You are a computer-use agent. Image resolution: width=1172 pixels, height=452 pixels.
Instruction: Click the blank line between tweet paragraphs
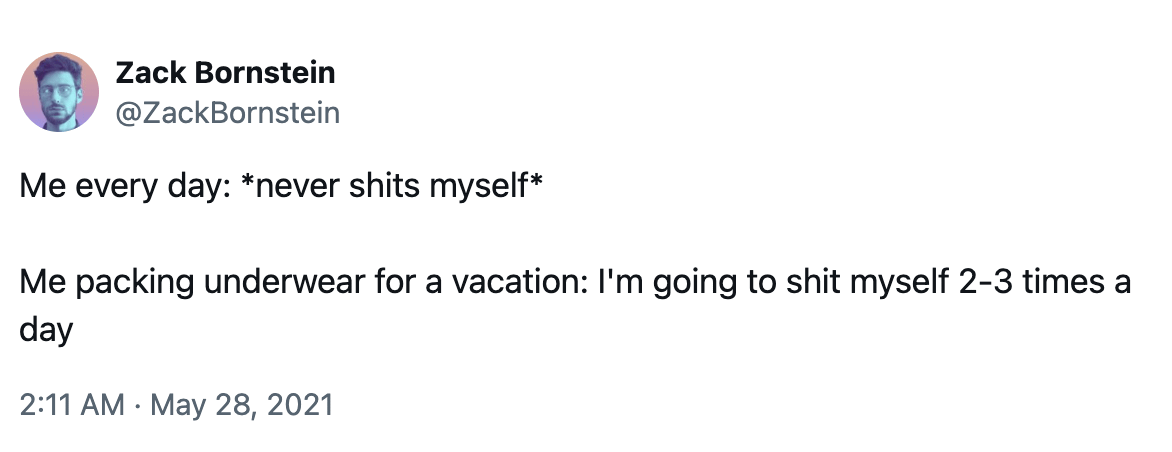400,236
